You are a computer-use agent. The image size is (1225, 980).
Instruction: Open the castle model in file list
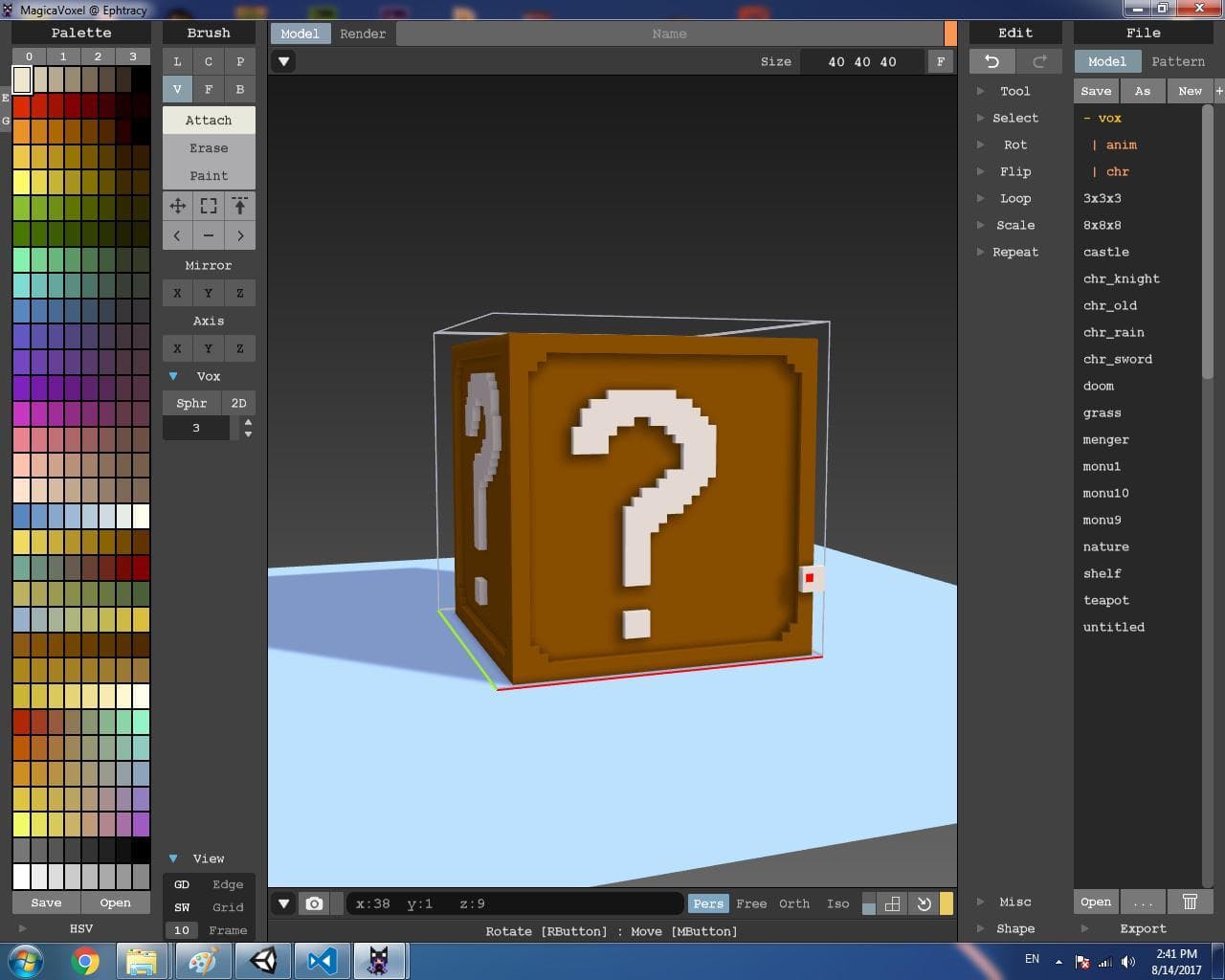[1106, 252]
